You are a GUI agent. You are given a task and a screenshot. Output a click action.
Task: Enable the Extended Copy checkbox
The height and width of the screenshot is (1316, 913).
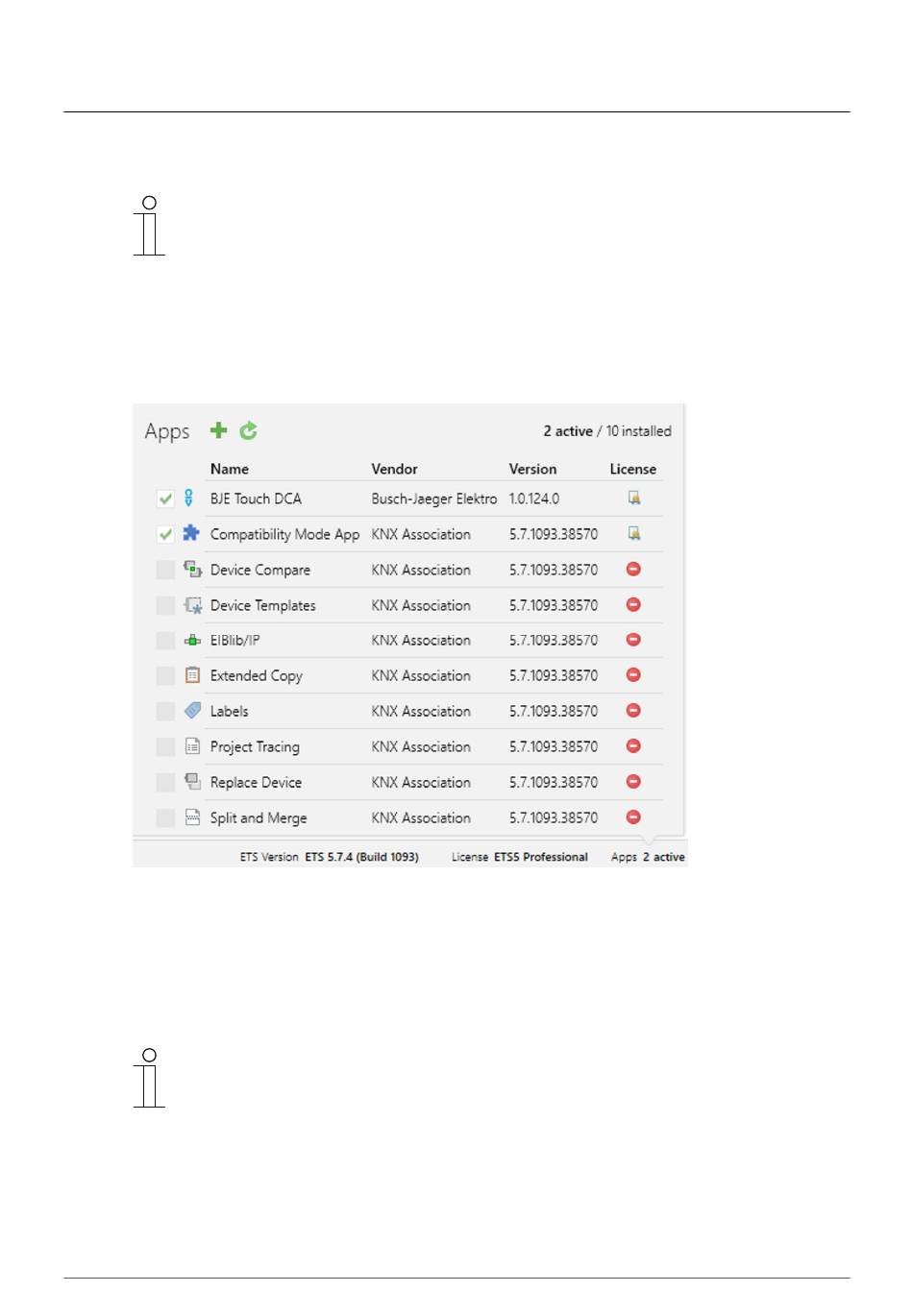[x=165, y=676]
